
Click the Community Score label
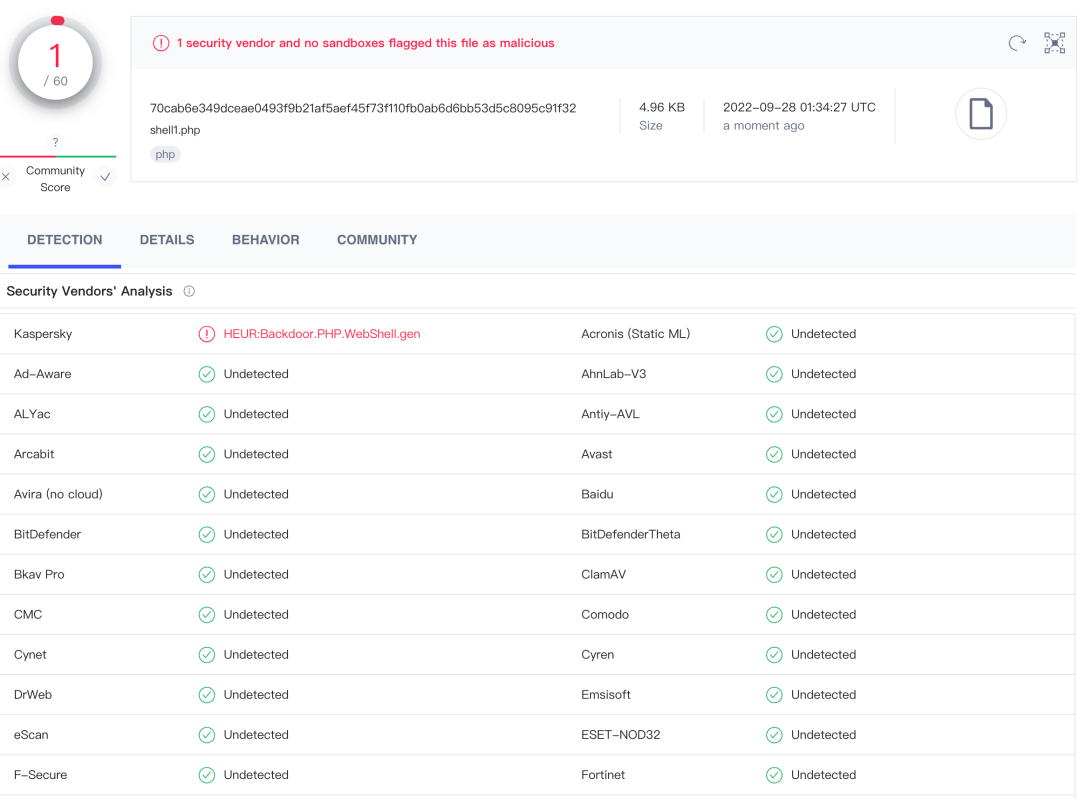[x=55, y=179]
